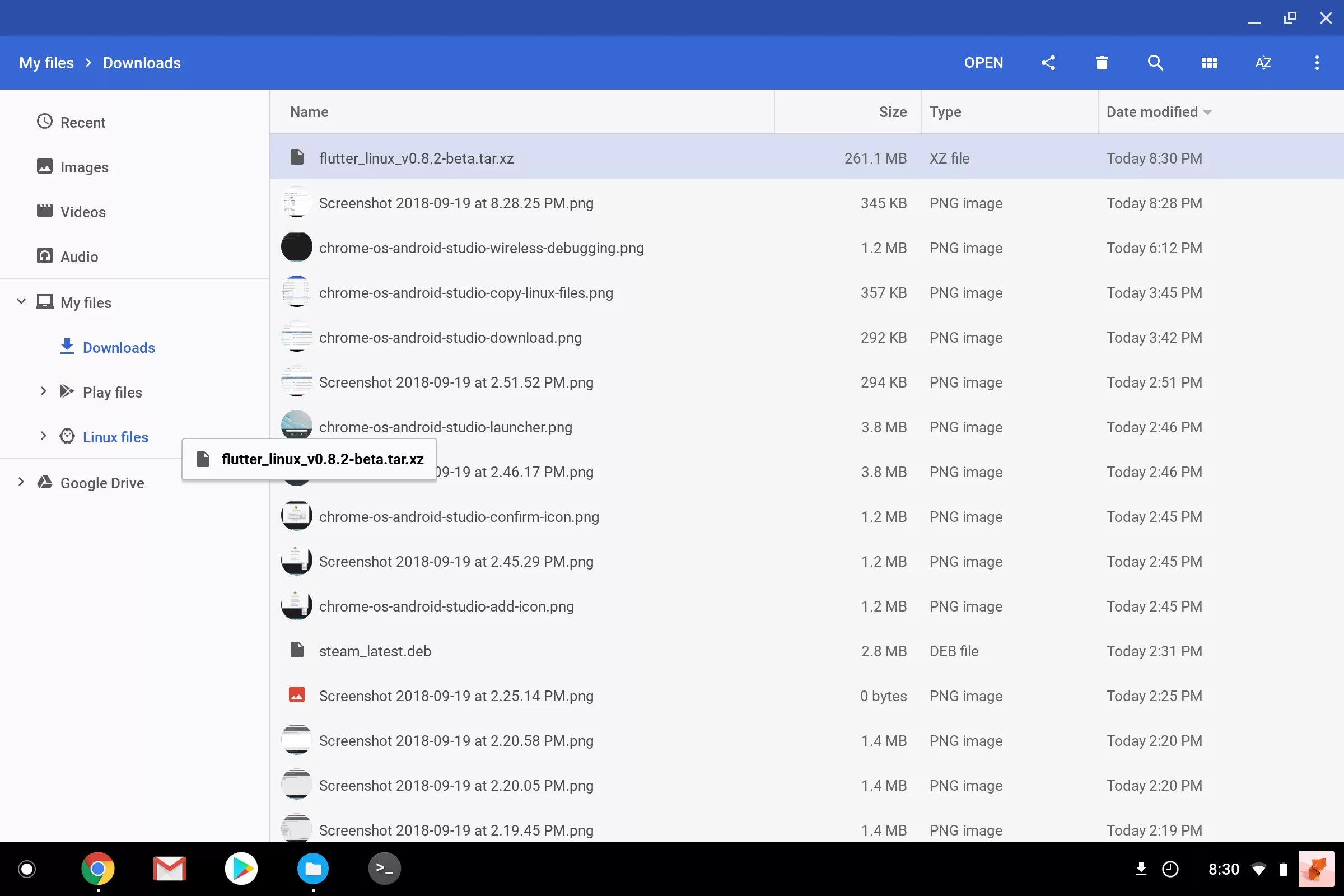Click the delete icon in toolbar
Image resolution: width=1344 pixels, height=896 pixels.
click(x=1101, y=63)
